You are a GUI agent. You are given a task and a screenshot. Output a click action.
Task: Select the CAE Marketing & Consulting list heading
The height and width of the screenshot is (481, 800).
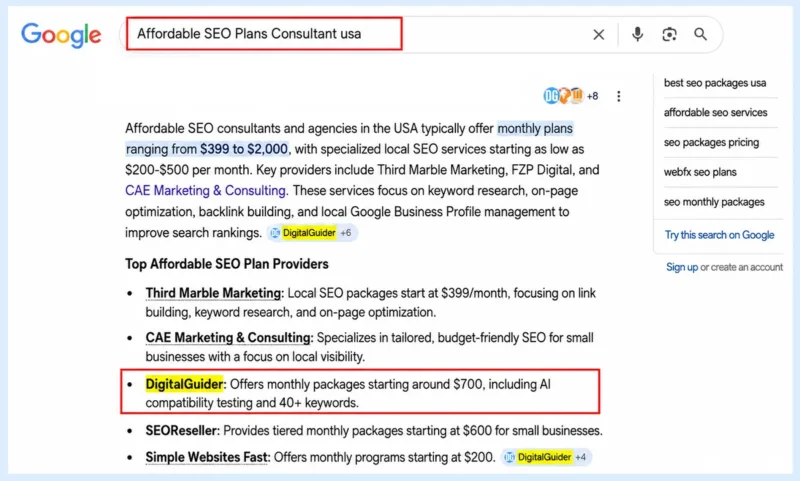(x=228, y=337)
